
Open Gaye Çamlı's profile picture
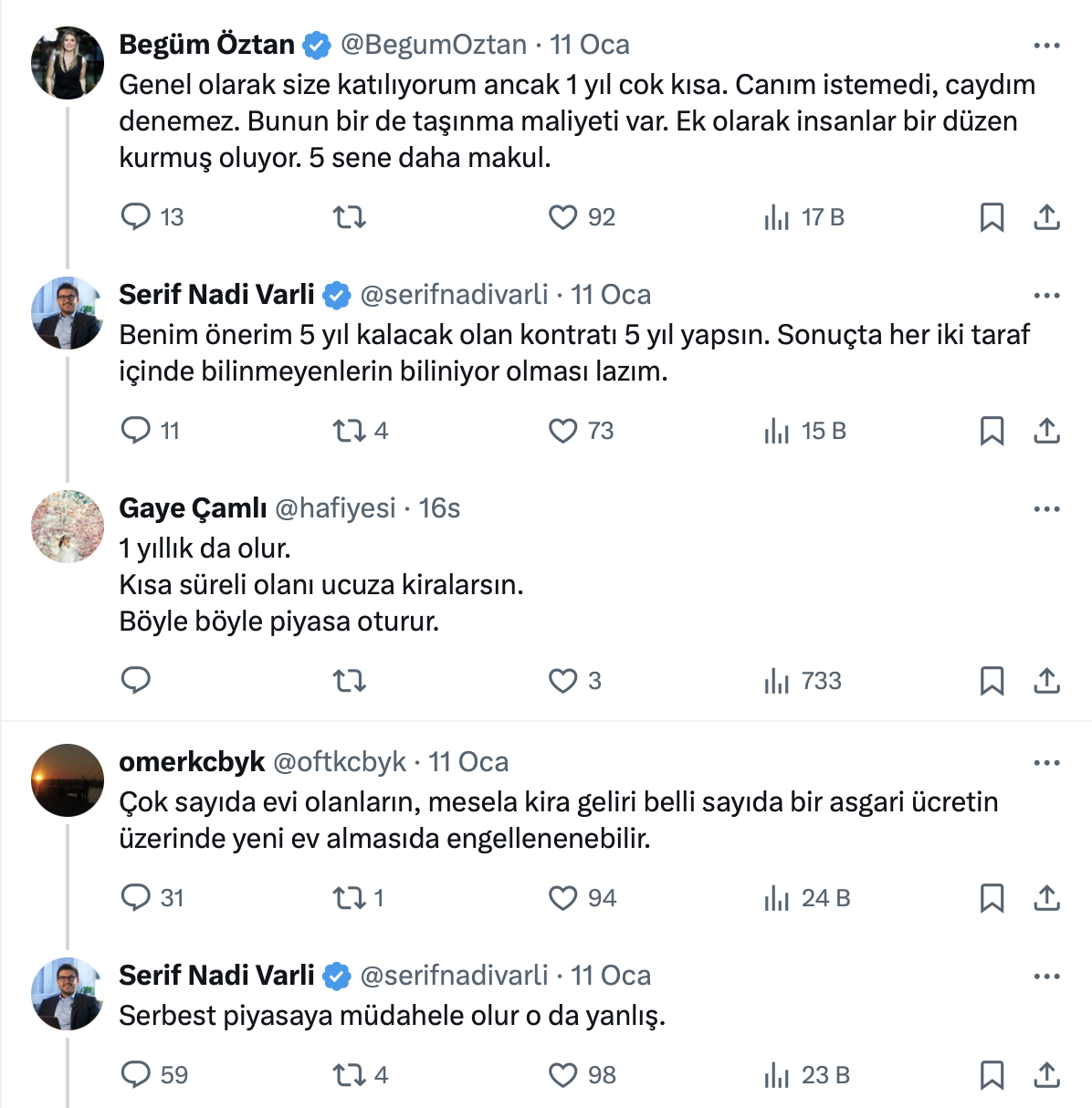point(68,527)
